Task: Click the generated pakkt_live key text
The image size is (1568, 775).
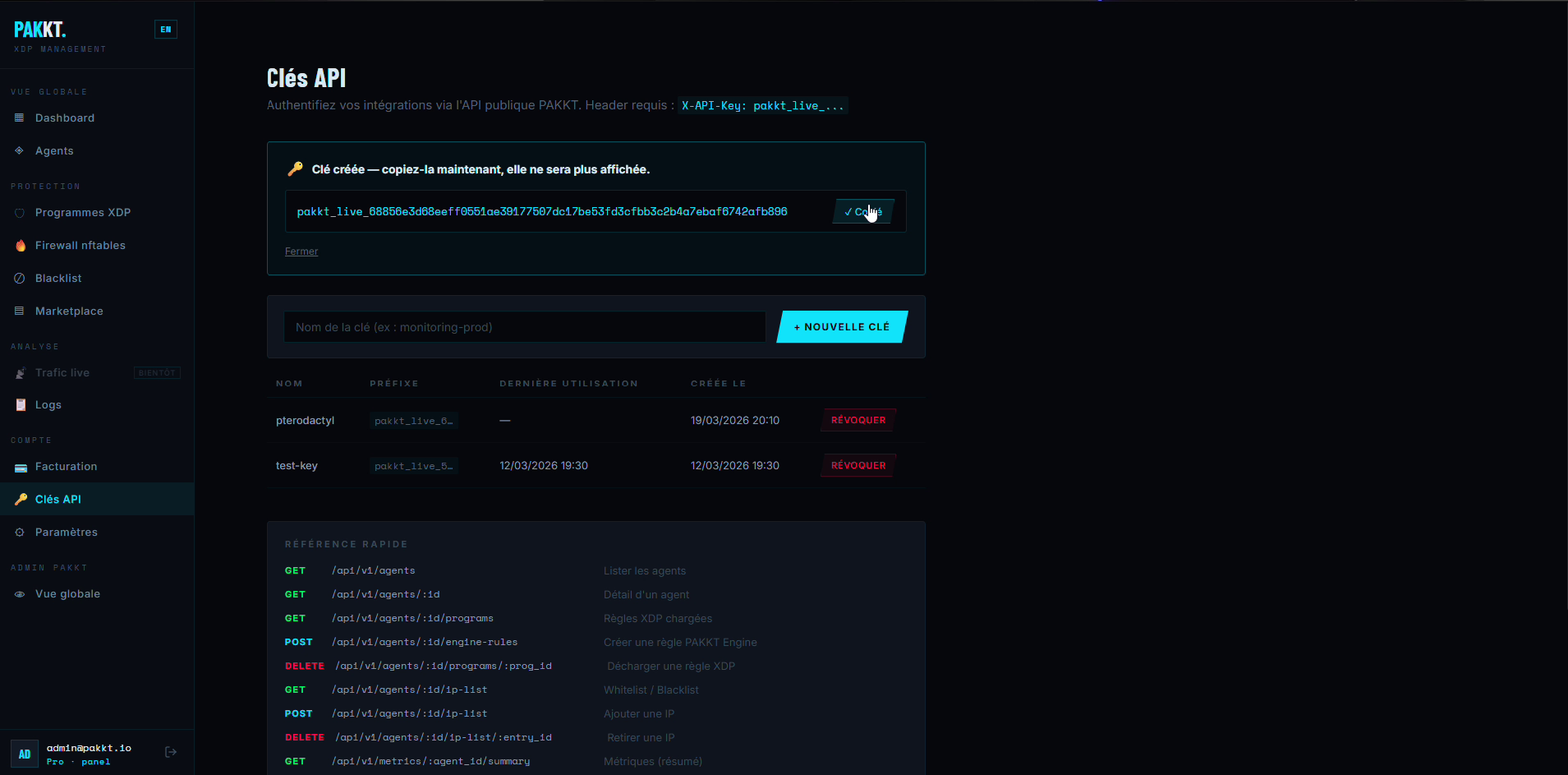Action: (x=542, y=212)
